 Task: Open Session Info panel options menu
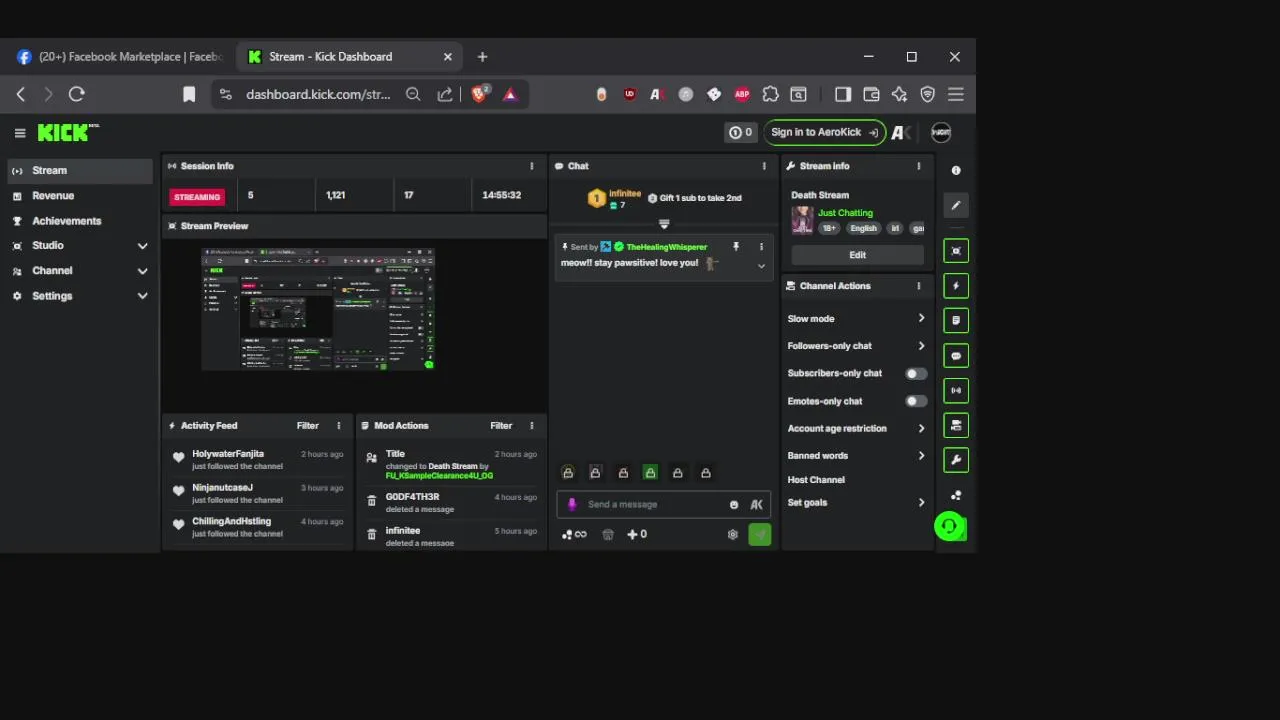pos(531,166)
